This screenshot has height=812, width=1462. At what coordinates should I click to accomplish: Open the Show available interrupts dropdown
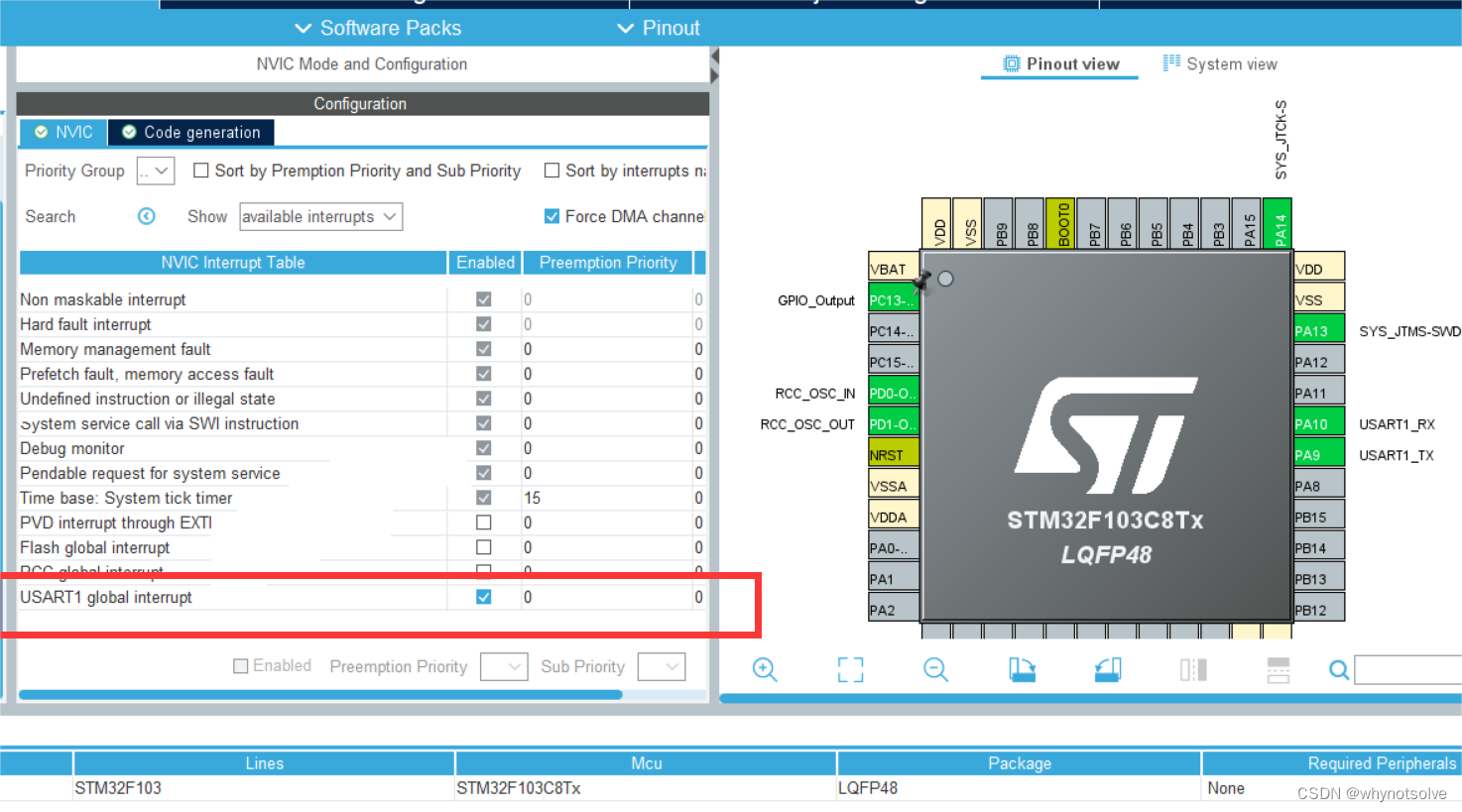point(320,216)
